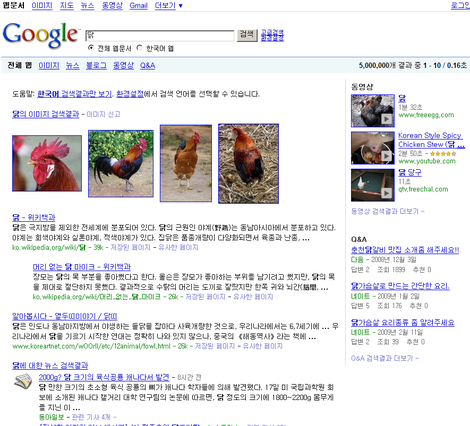Screen dimensions: 470x426
Task: Open the 환경설정 preferences link
Action: click(x=130, y=94)
